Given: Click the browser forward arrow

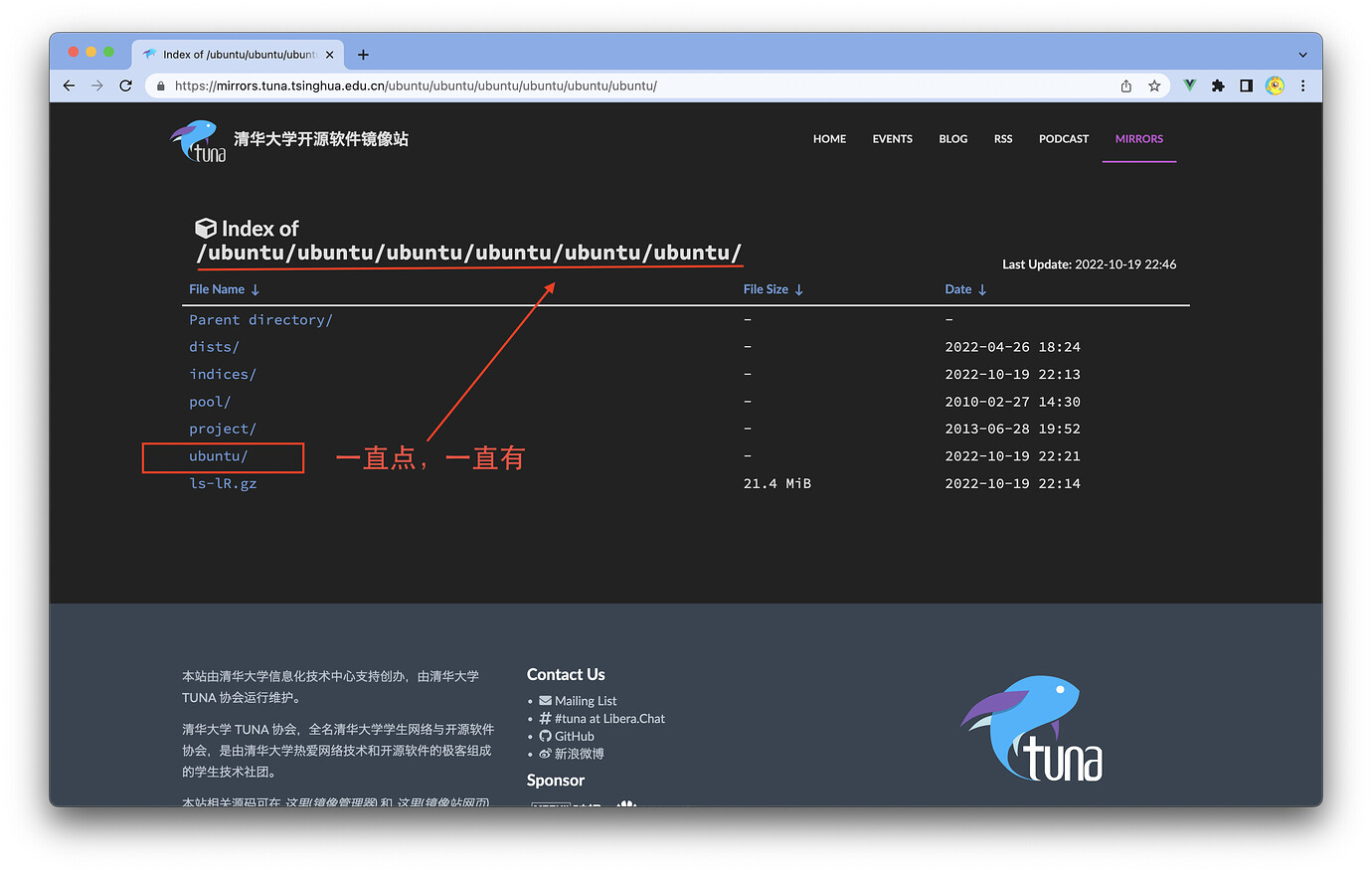Looking at the screenshot, I should point(96,86).
